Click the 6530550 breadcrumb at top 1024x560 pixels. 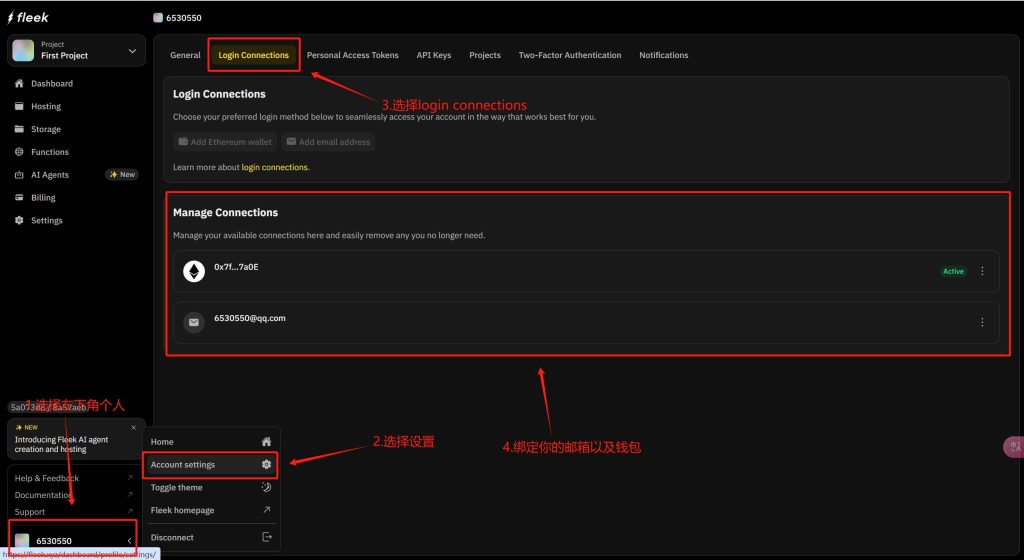(178, 18)
